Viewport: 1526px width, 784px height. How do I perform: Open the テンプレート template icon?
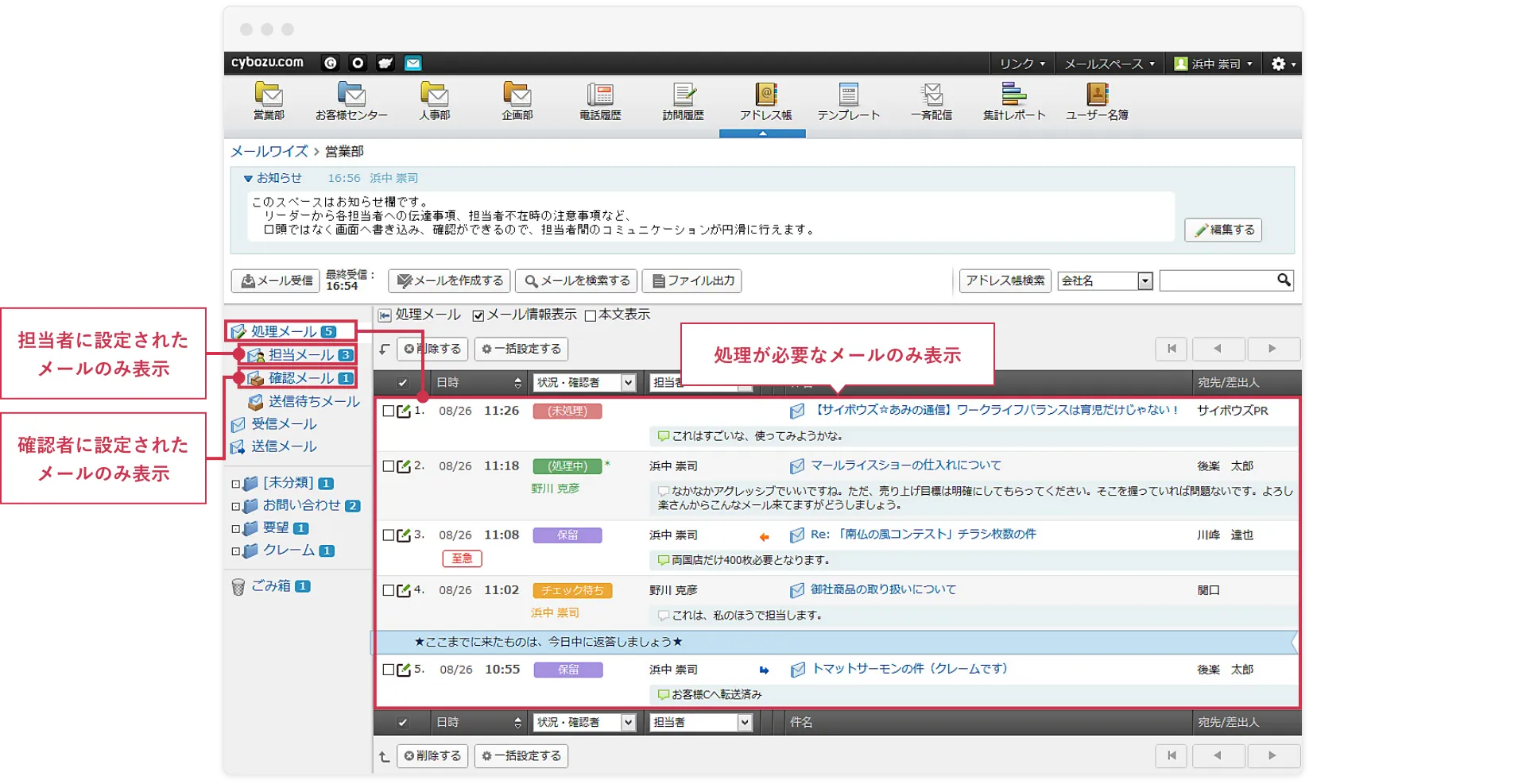click(848, 95)
